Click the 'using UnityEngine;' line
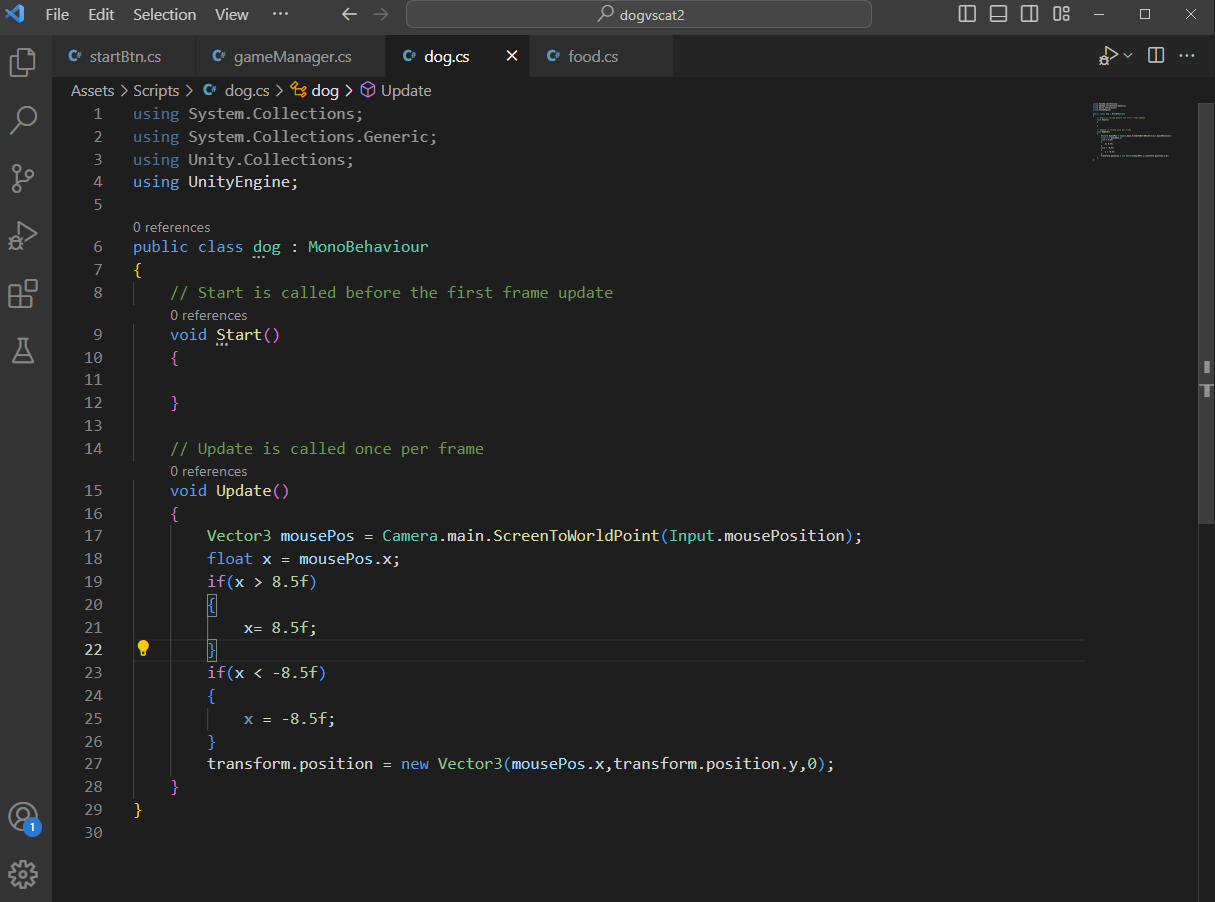Screen dimensions: 1215x902 tap(216, 182)
